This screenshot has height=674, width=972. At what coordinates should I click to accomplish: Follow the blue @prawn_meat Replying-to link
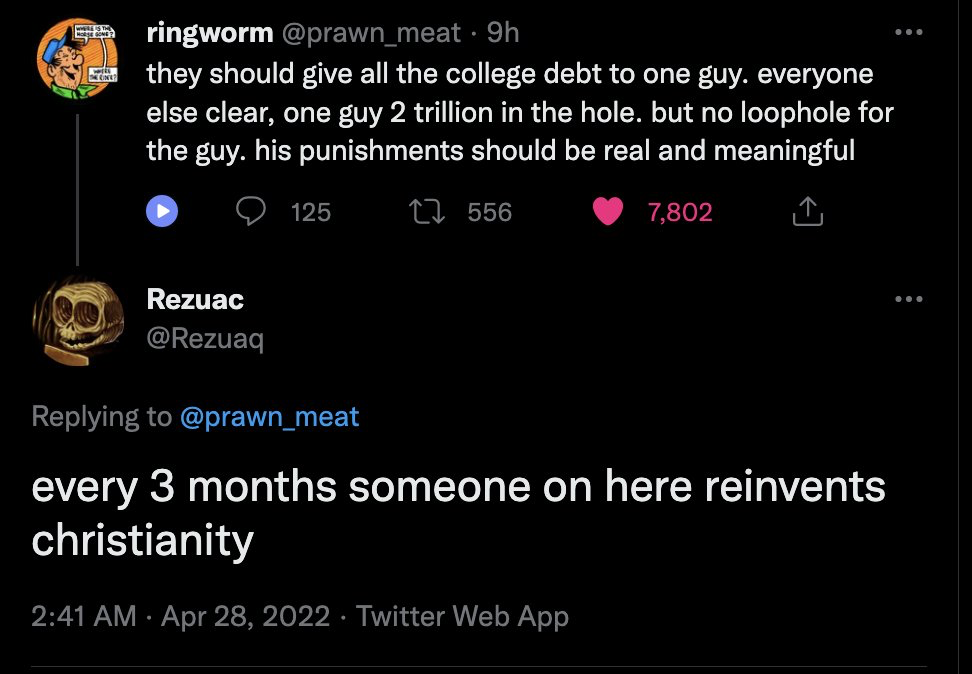point(269,416)
